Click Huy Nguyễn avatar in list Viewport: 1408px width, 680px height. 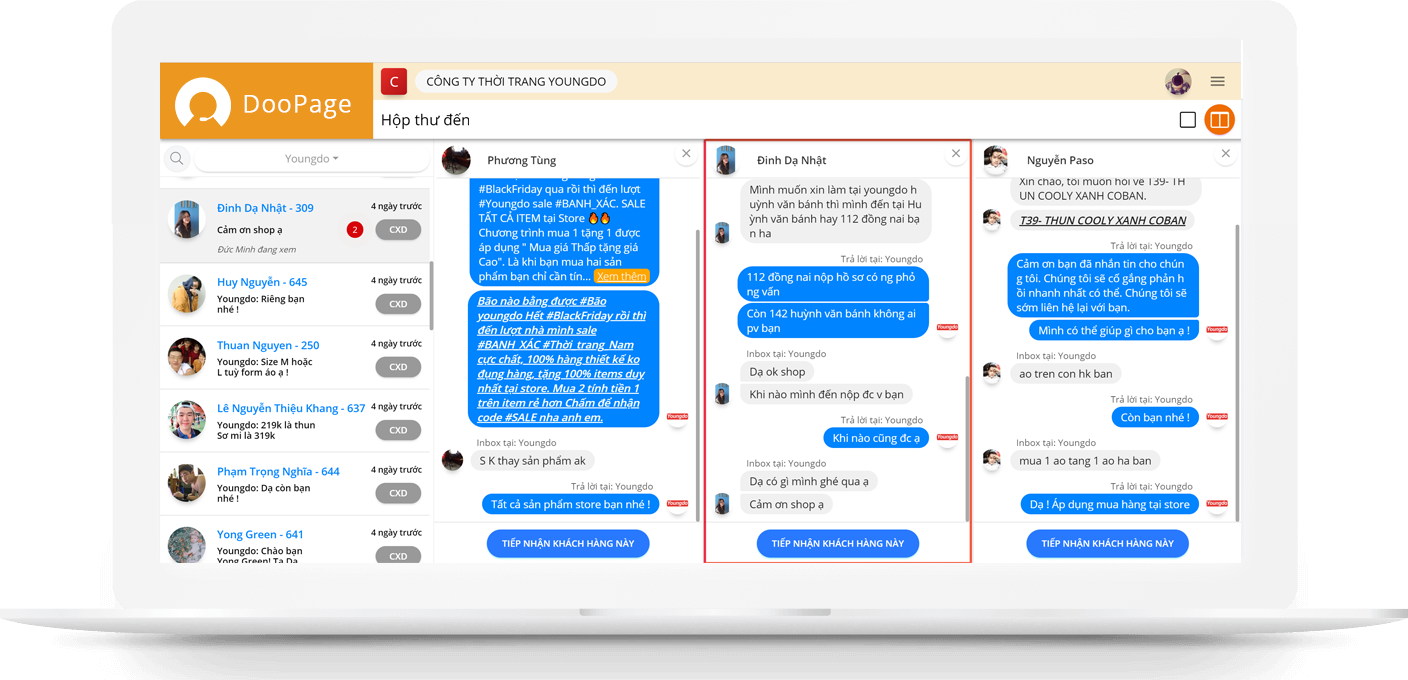point(187,294)
